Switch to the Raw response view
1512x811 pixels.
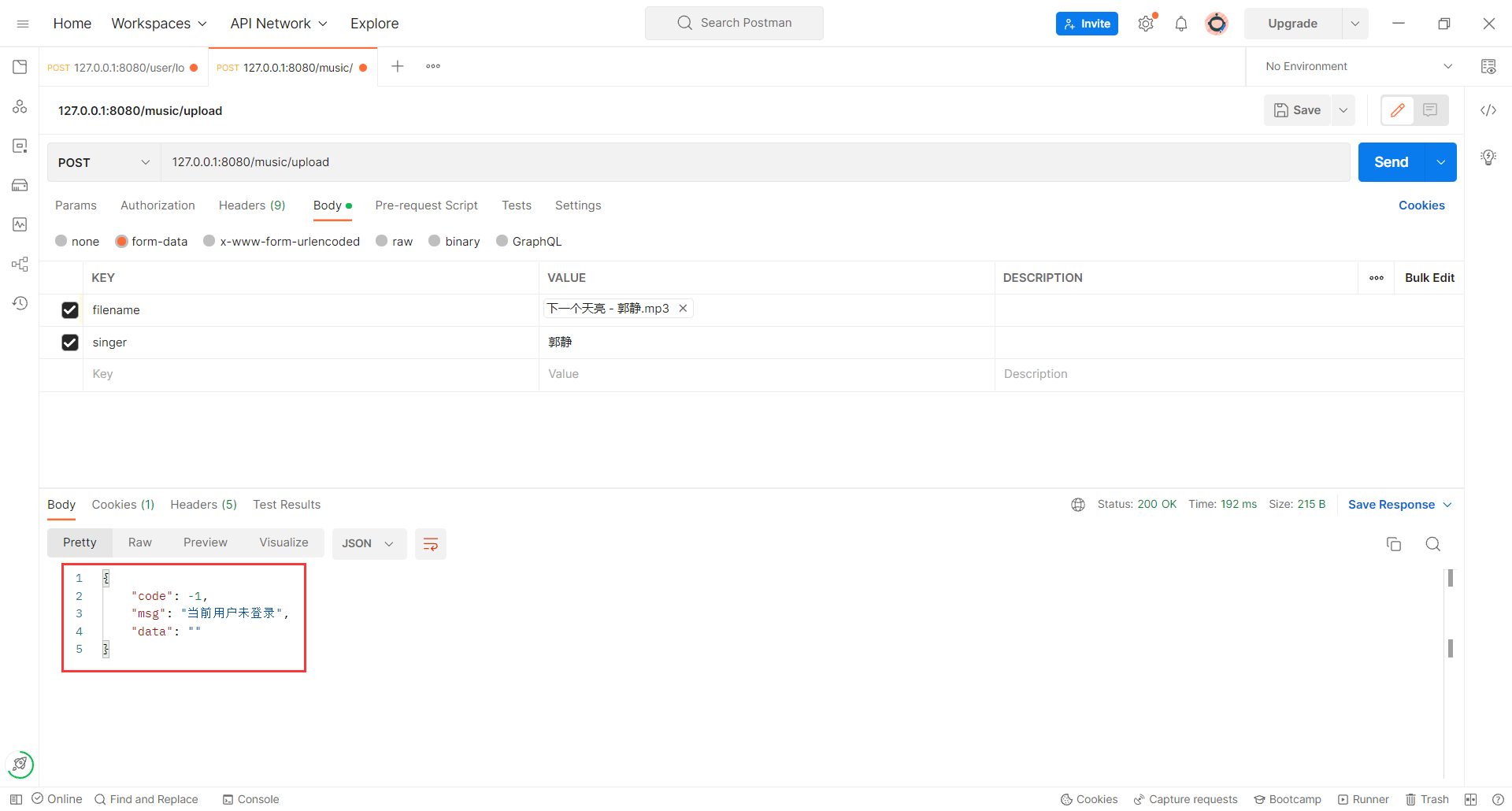140,543
